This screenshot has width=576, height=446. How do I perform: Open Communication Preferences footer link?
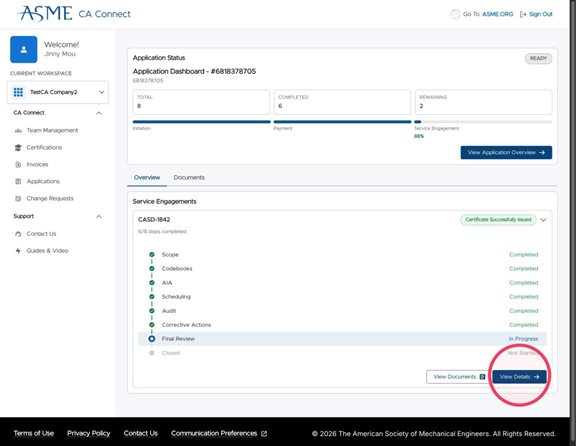214,434
